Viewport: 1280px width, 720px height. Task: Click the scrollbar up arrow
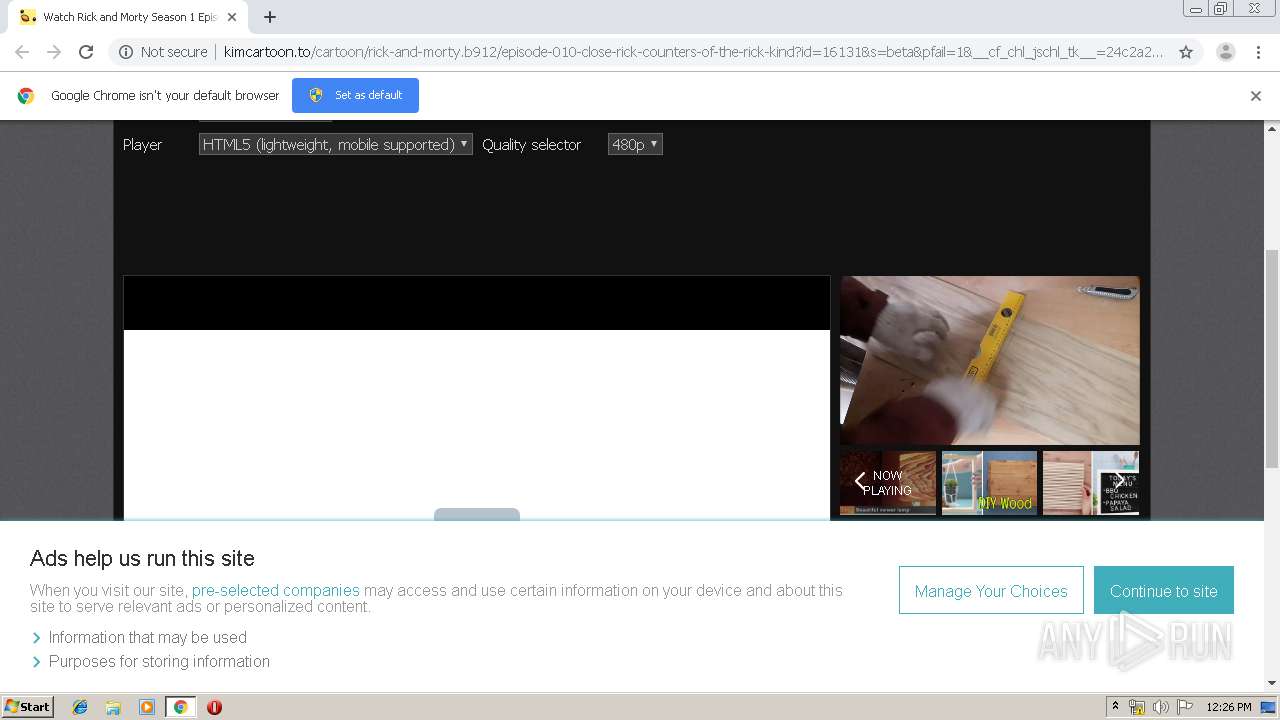(x=1272, y=128)
